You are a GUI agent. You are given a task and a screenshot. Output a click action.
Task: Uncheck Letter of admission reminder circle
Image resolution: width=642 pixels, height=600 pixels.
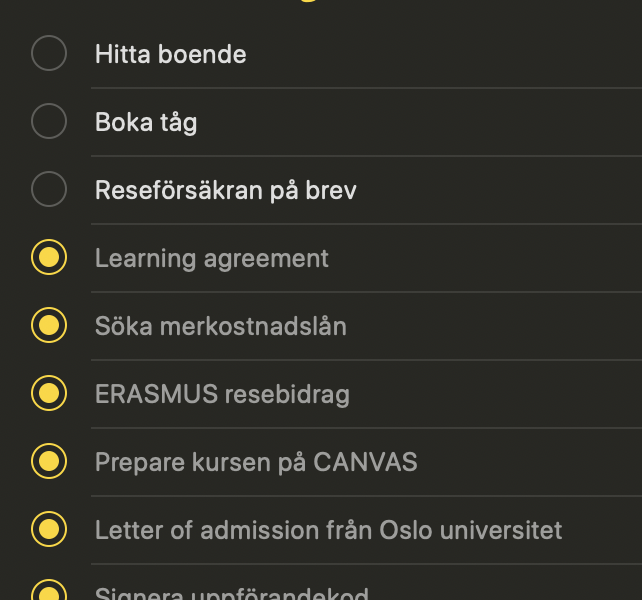pos(49,529)
